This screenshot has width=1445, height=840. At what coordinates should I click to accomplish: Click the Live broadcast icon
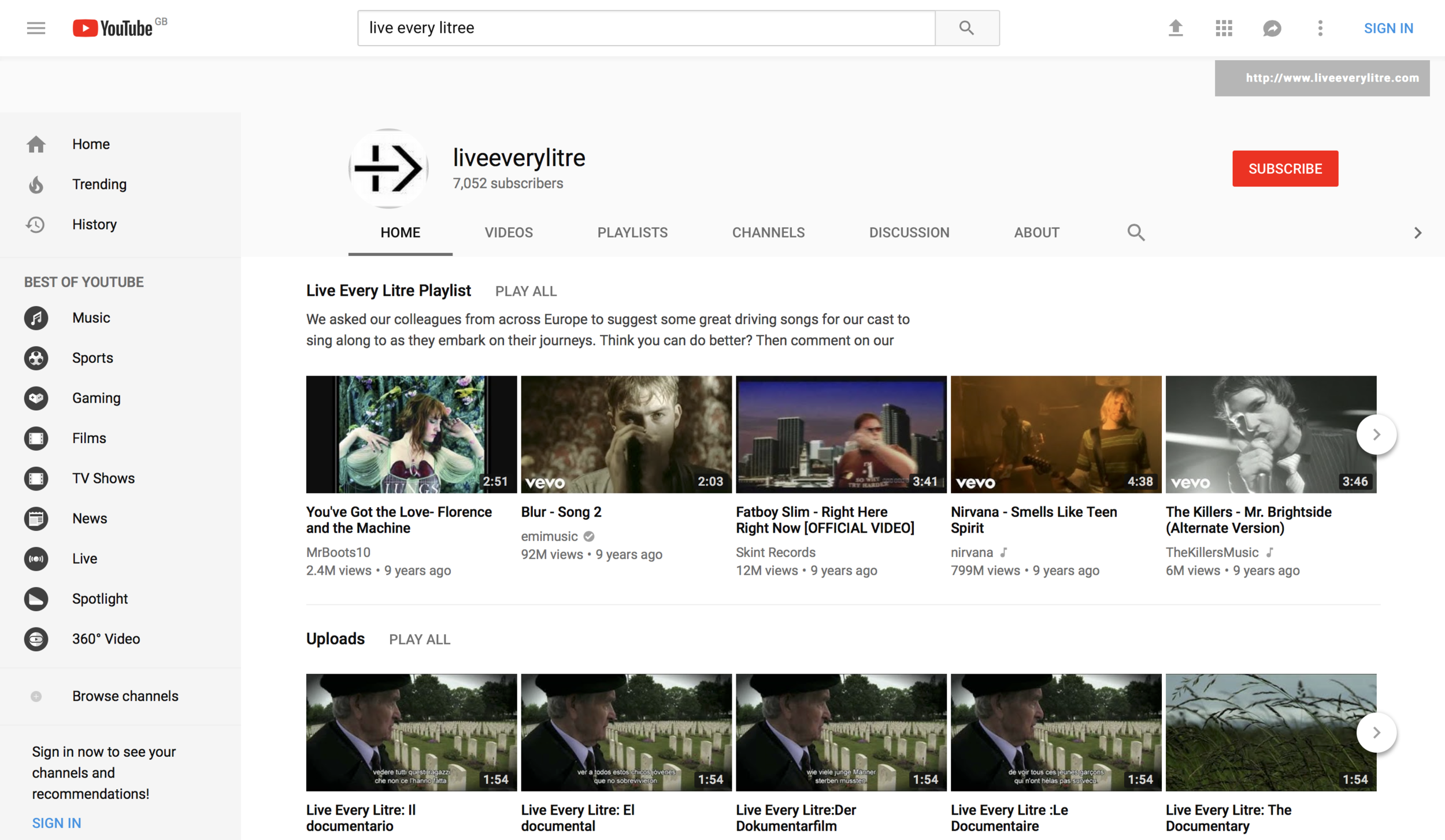[x=36, y=559]
